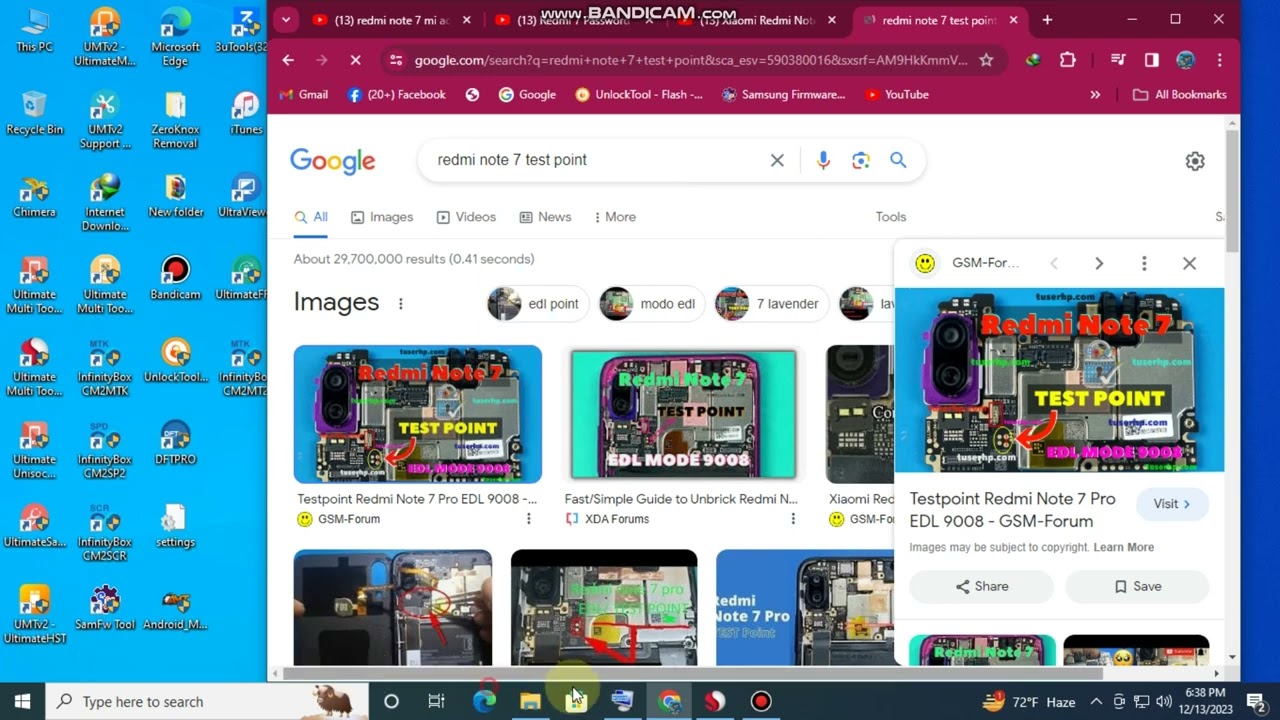Open Chimera desktop shortcut

pyautogui.click(x=34, y=195)
